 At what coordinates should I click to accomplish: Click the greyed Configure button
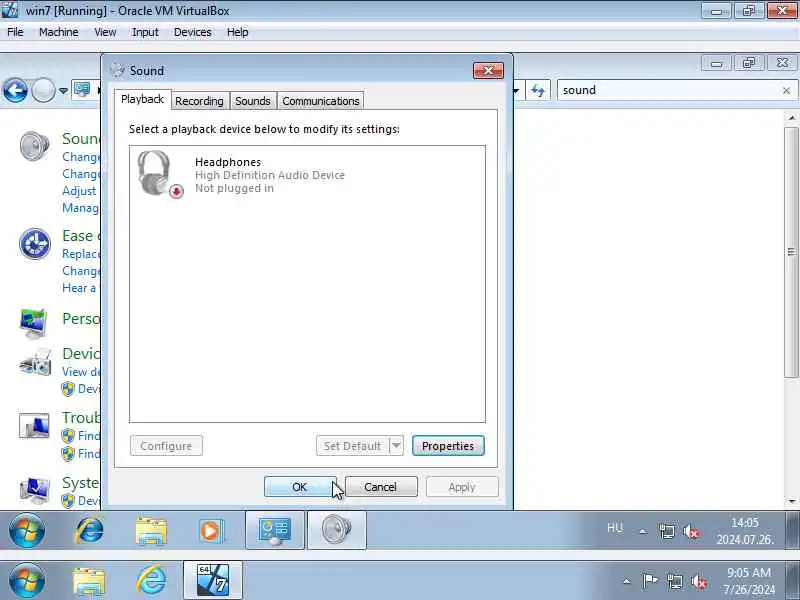tap(166, 445)
